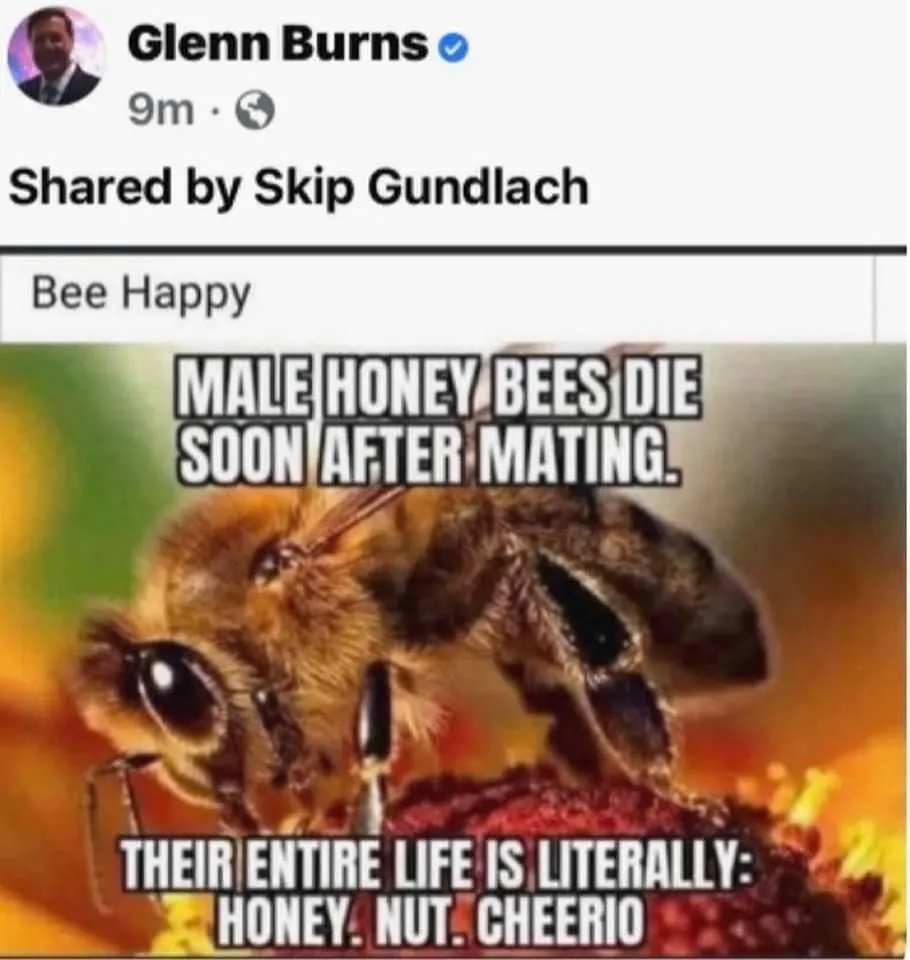The width and height of the screenshot is (910, 960).
Task: Click the yellow flower petals at right
Action: click(821, 814)
